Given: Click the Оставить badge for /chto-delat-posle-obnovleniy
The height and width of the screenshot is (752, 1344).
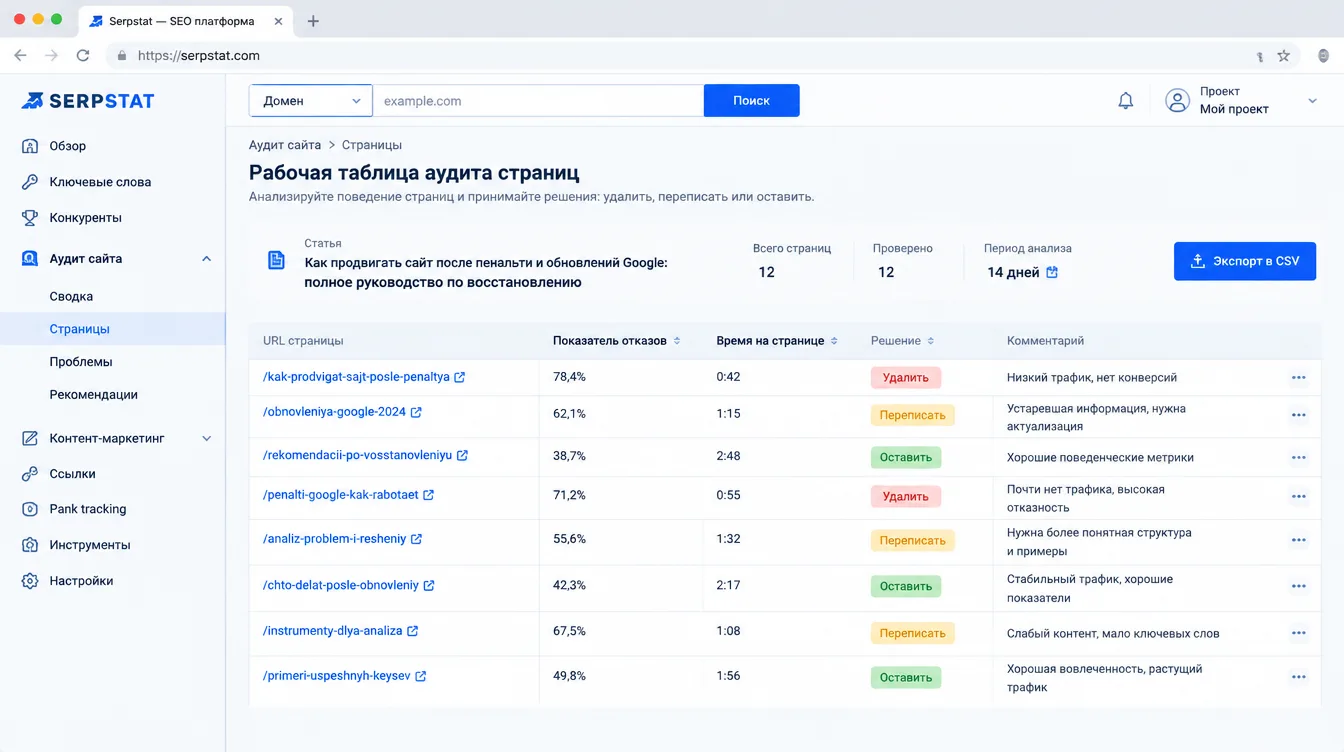Looking at the screenshot, I should click(906, 587).
